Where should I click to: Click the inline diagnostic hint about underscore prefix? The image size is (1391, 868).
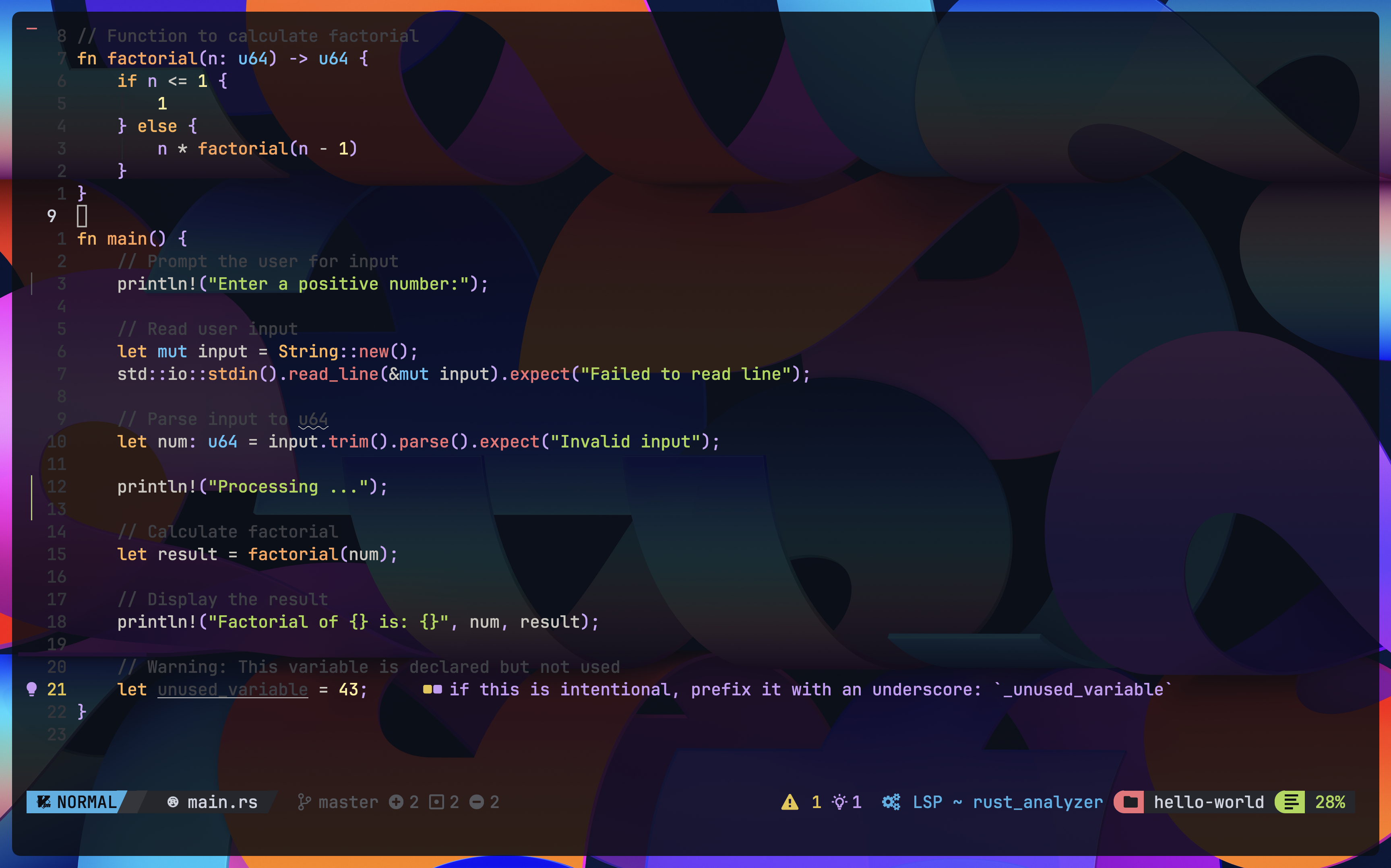(x=804, y=689)
